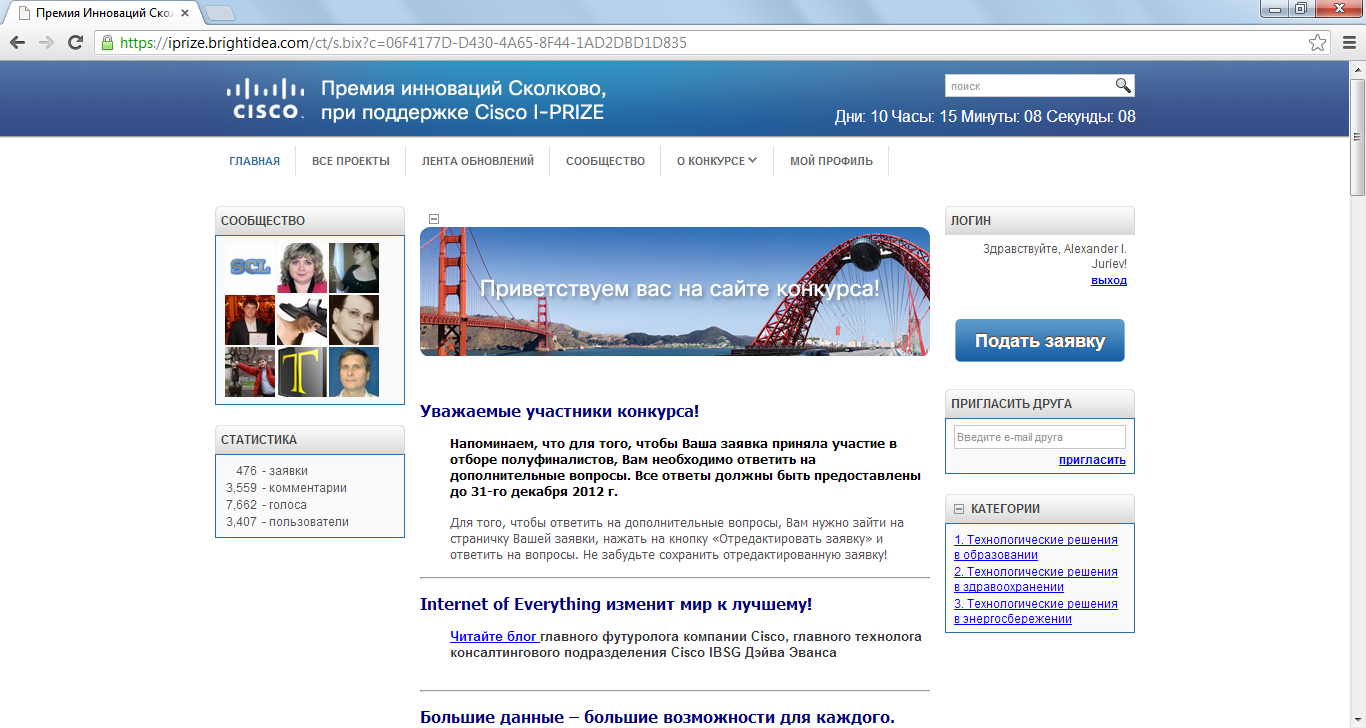Go to the ГЛАВНАЯ menu item
The image size is (1366, 728).
[x=254, y=160]
